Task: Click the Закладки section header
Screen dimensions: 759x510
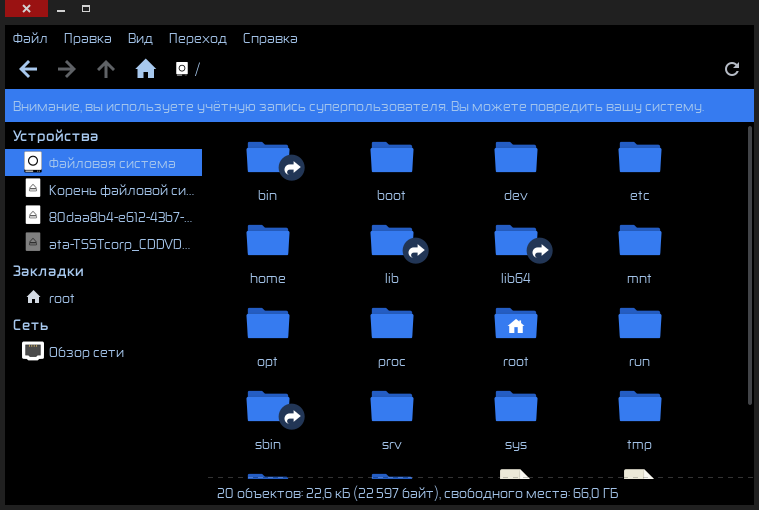Action: [48, 271]
